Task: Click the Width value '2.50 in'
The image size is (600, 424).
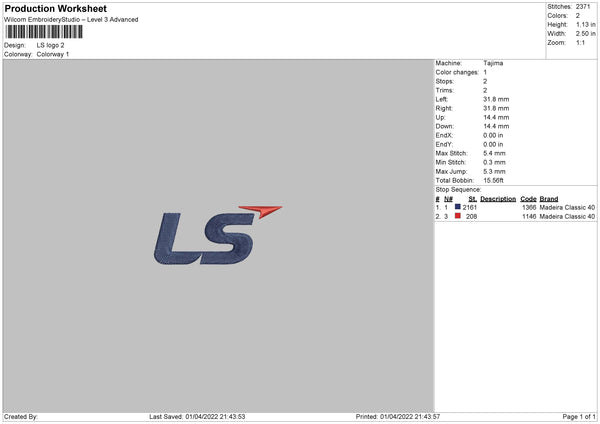Action: 586,34
